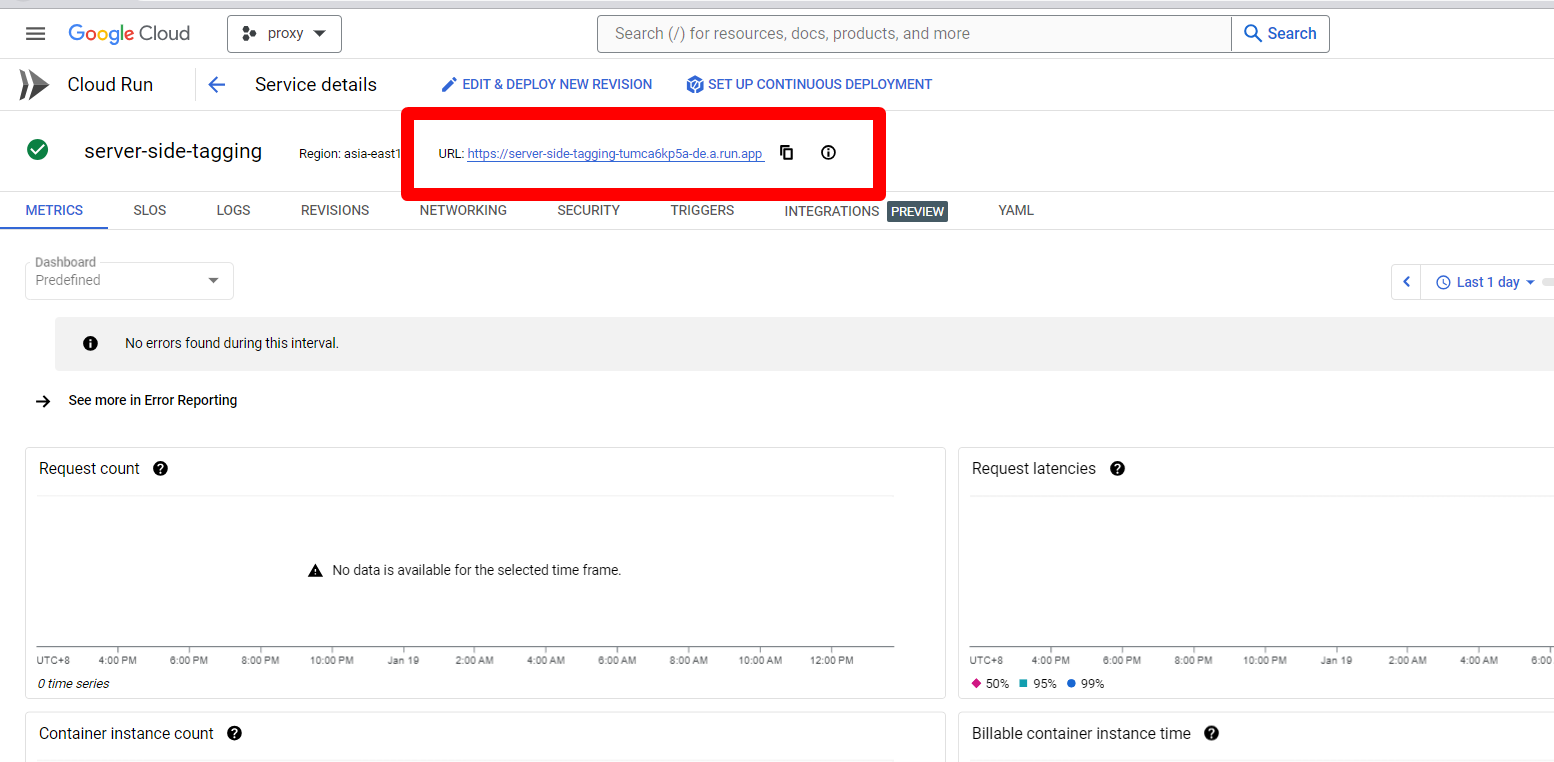The height and width of the screenshot is (762, 1554).
Task: Click the URL info icon
Action: (828, 153)
